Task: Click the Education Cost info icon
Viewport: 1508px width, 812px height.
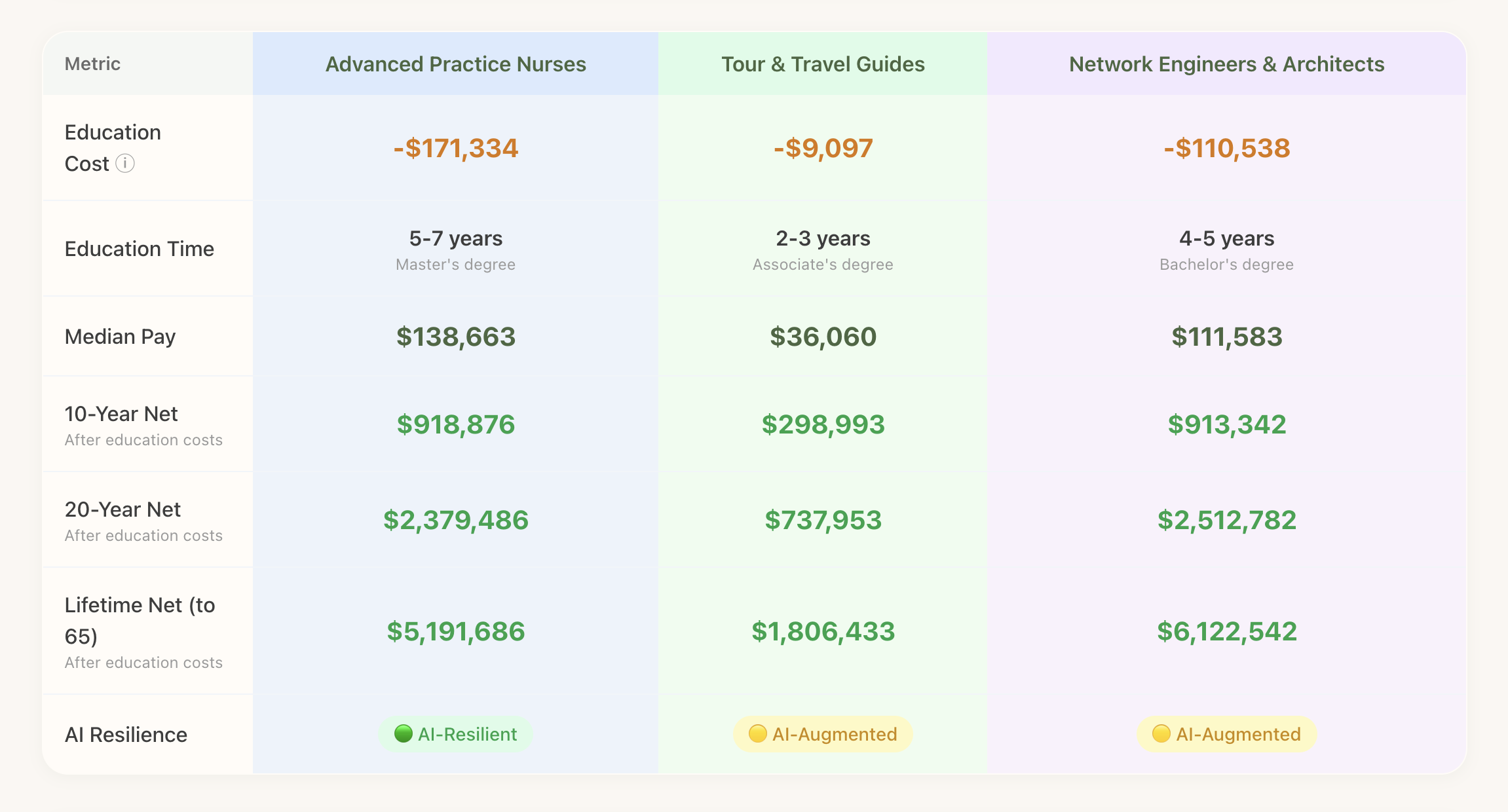Action: (x=125, y=163)
